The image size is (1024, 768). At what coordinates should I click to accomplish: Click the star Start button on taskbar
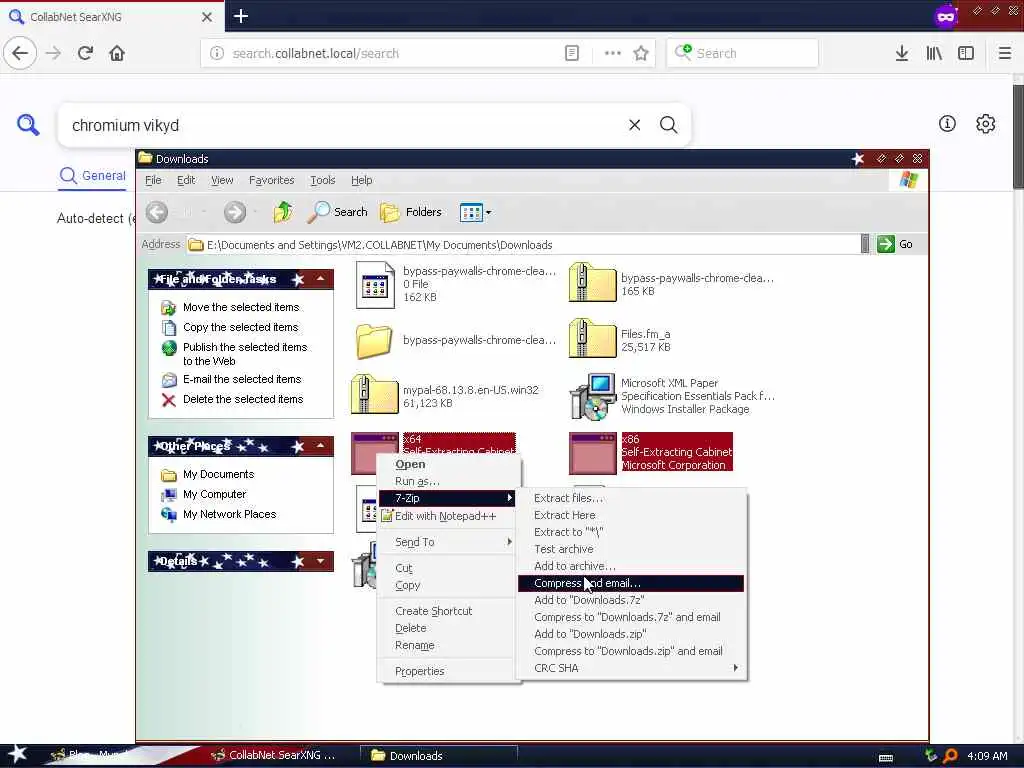tap(18, 755)
